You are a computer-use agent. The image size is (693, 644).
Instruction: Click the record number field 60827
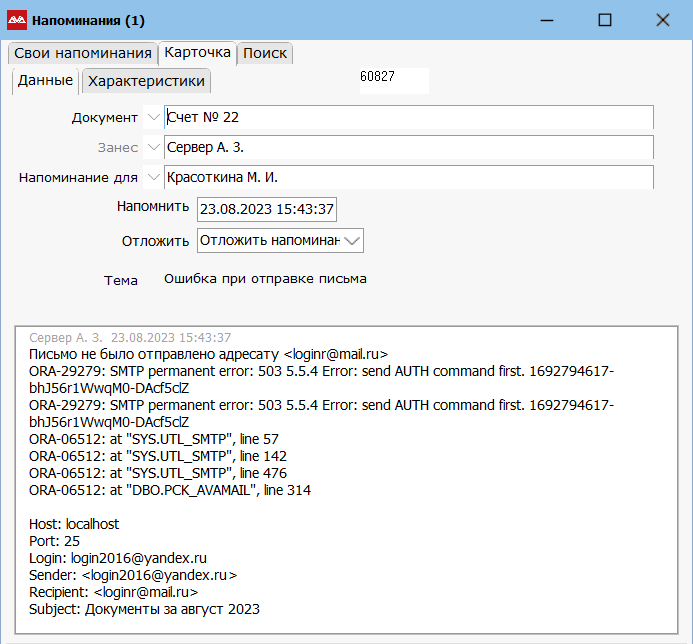tap(393, 78)
